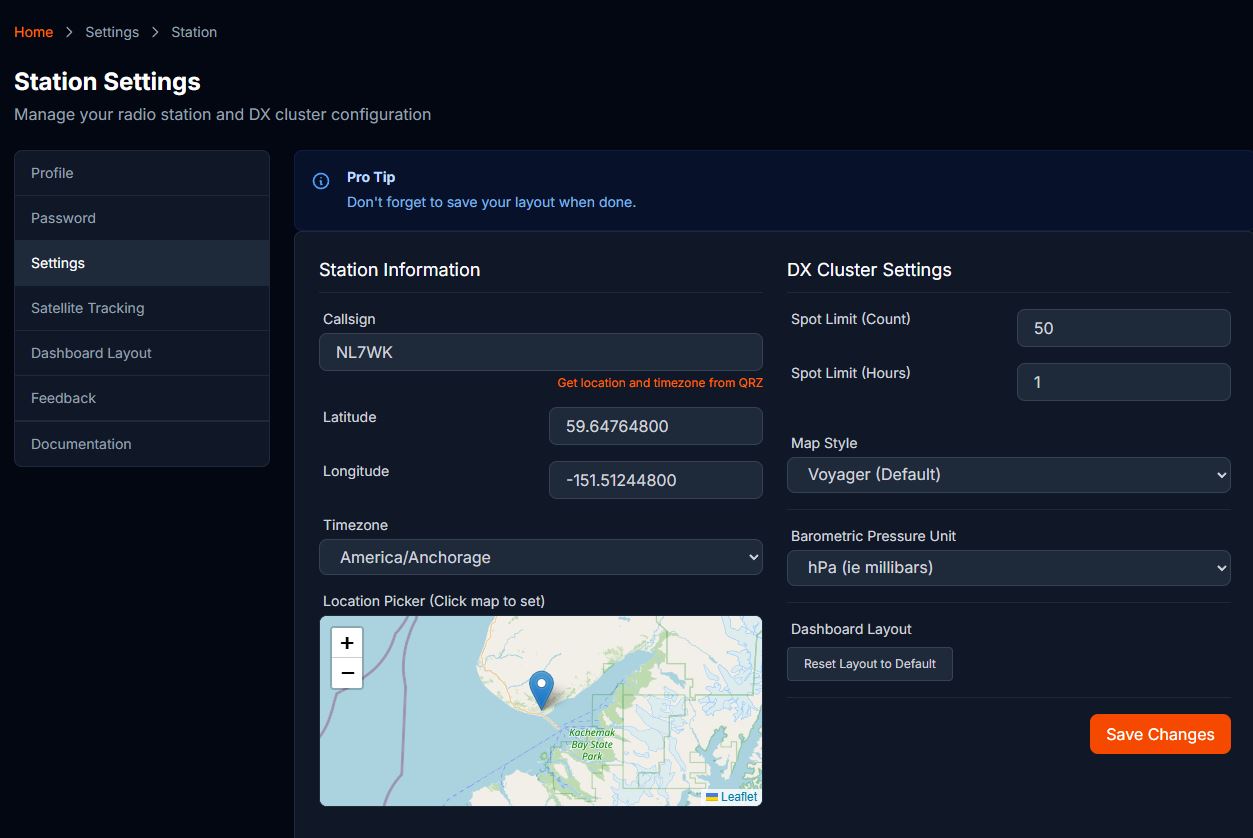Click Get location and timezone from QRZ
The image size is (1253, 838).
point(660,383)
